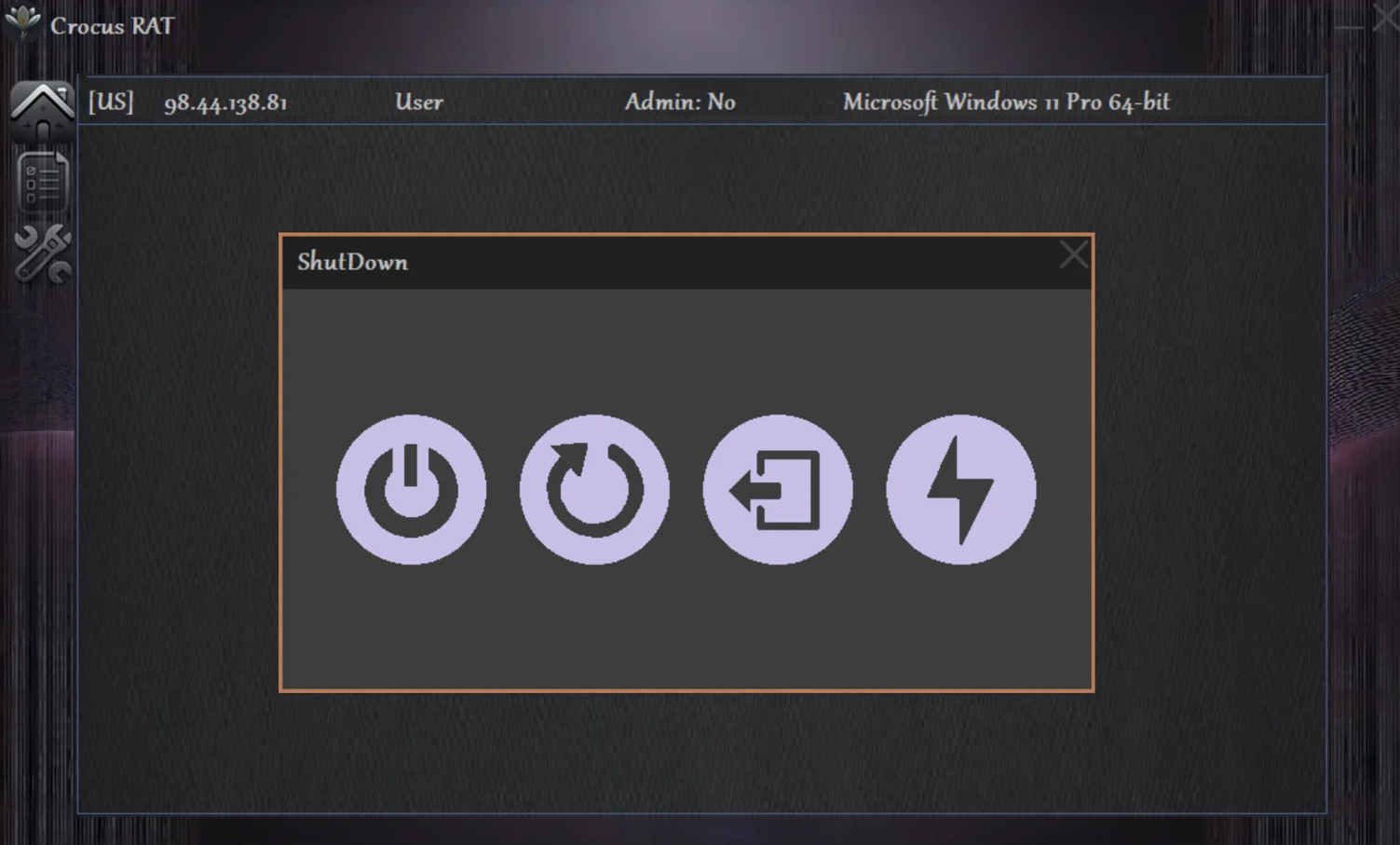
Task: Minimize the Crocus RAT window
Action: 1348,26
